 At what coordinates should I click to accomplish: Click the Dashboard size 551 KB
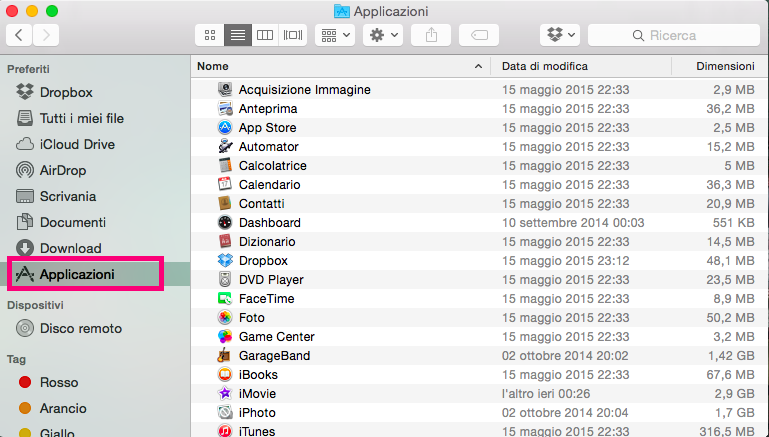pos(734,223)
